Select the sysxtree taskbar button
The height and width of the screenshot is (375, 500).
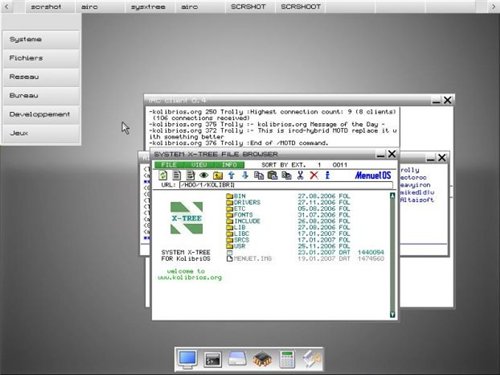point(148,7)
